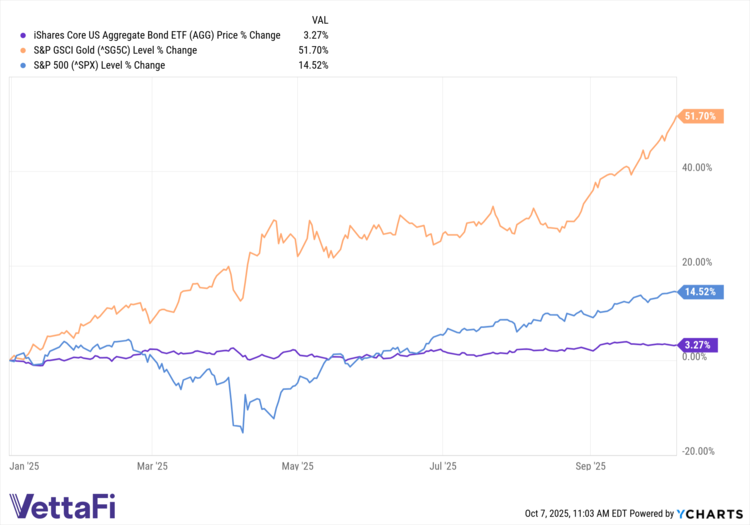
Task: Click the 40.00% y-axis label
Action: pos(697,167)
